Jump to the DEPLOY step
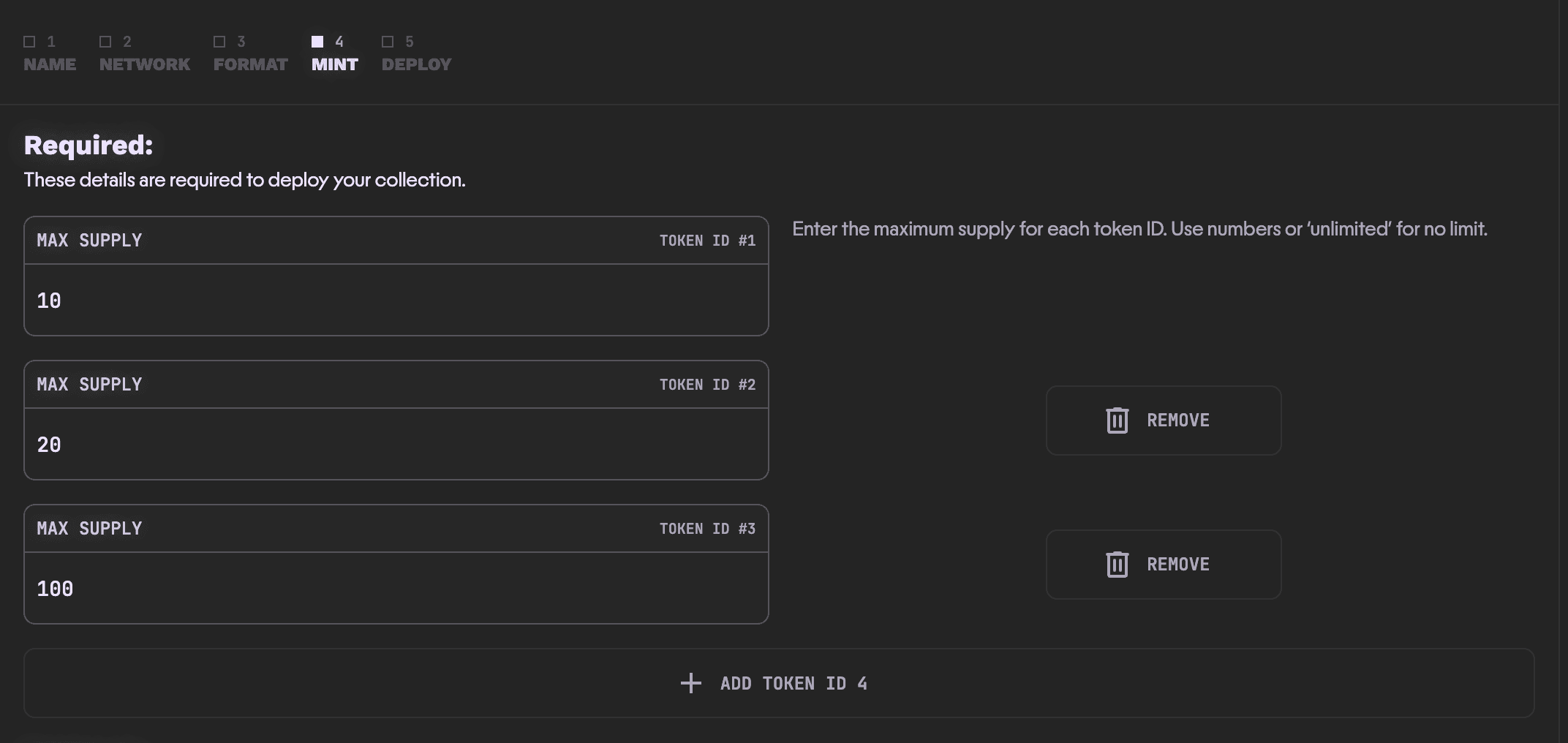 tap(416, 64)
